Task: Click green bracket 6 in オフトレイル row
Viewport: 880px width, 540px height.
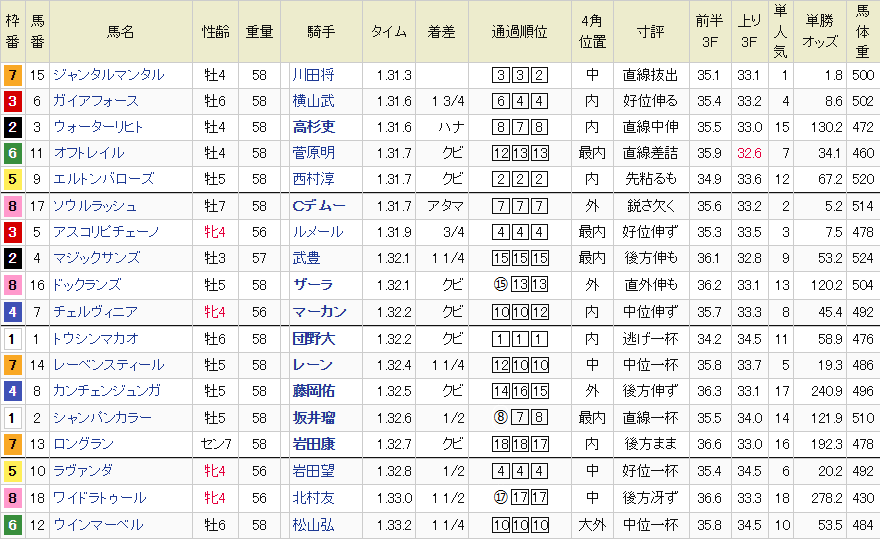Action: click(12, 153)
